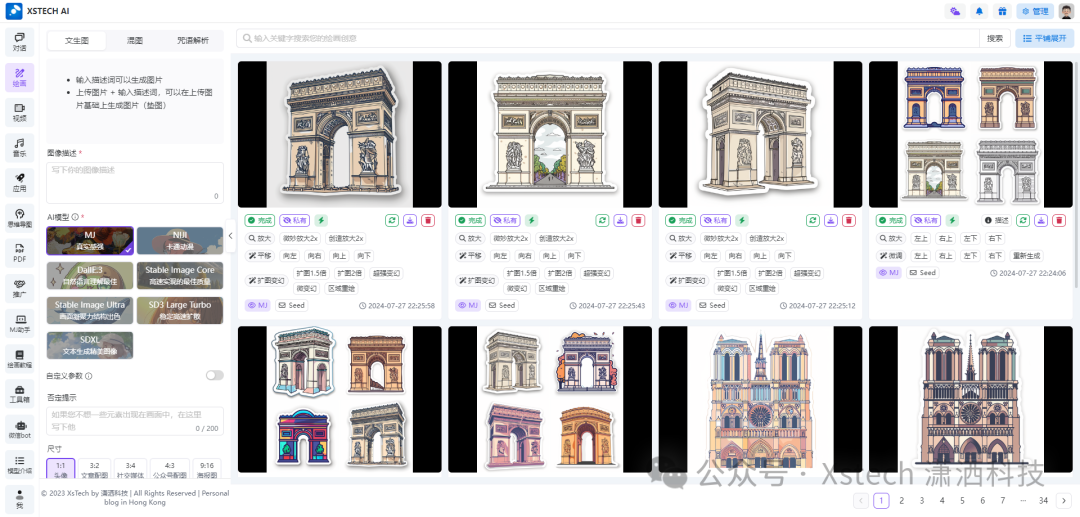Select the 3:4 社交媒体 size option
Viewport: 1080px width, 517px height.
coord(130,470)
